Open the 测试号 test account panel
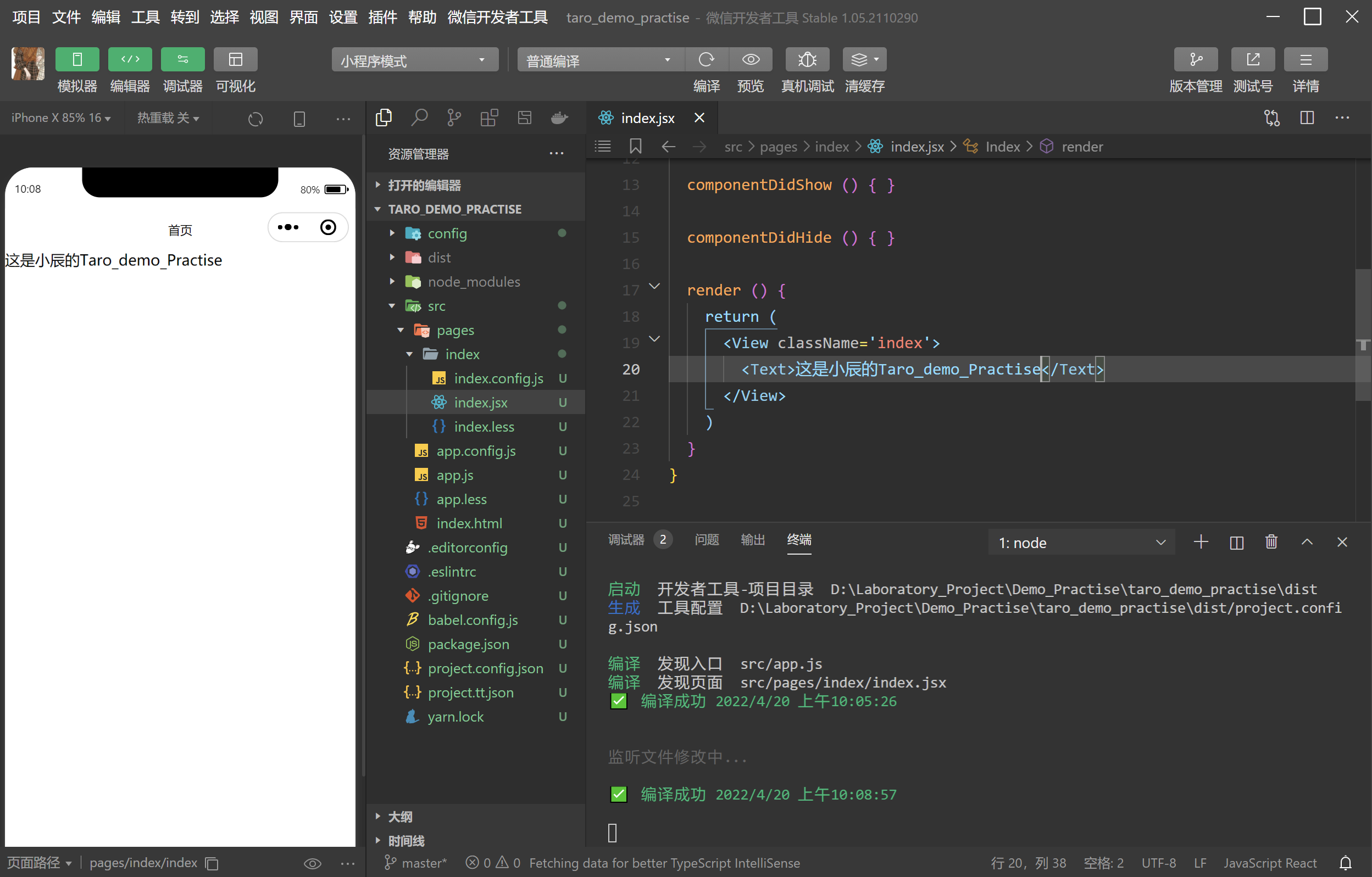Viewport: 1372px width, 877px height. (1253, 59)
